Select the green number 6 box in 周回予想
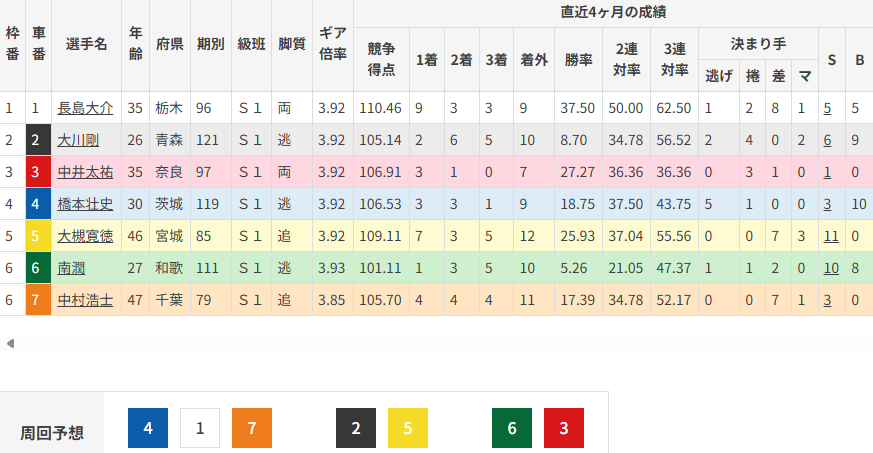873x453 pixels. [512, 428]
